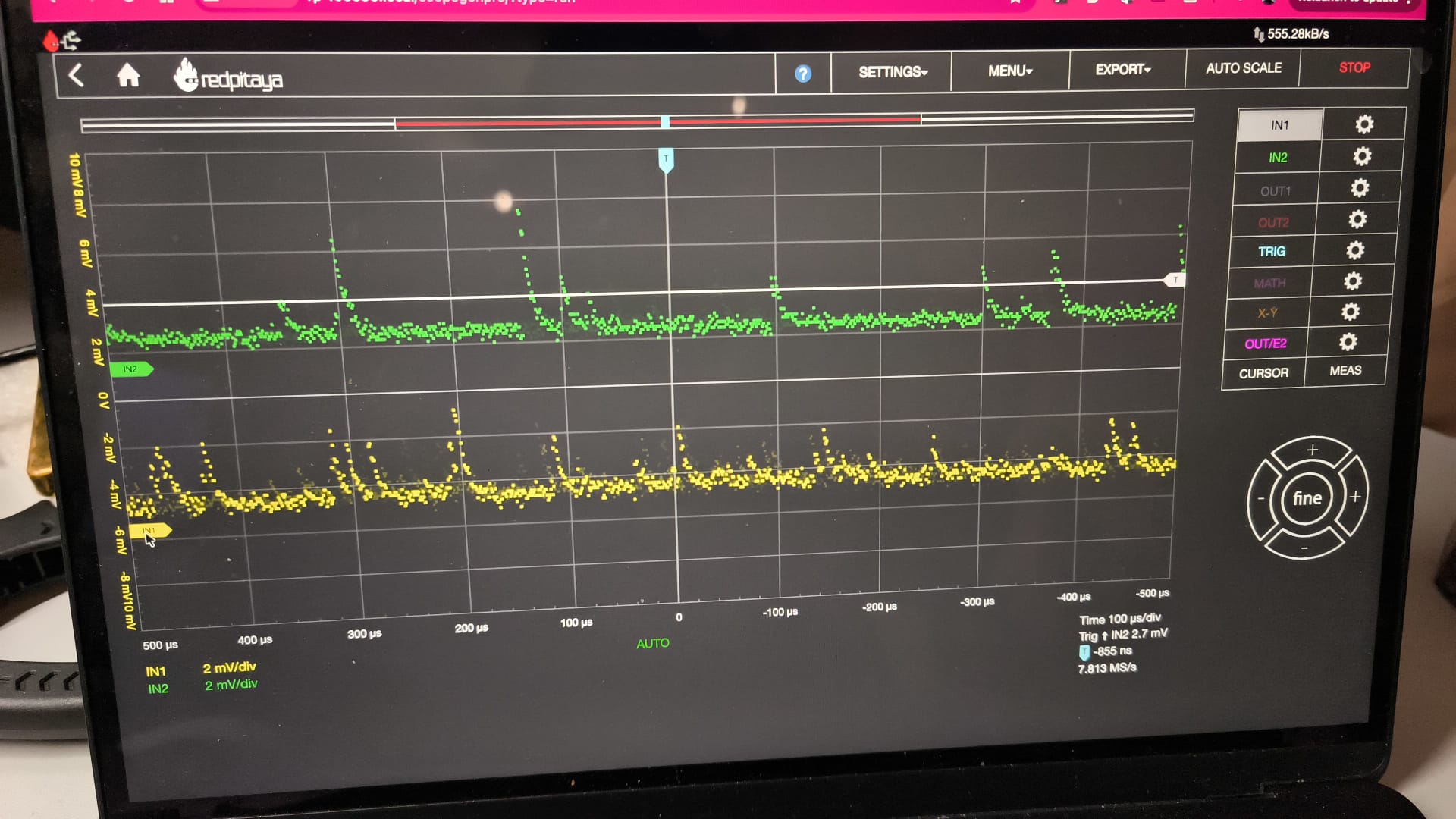The height and width of the screenshot is (819, 1456).
Task: Click the -855 ns trigger delay value
Action: pyautogui.click(x=1112, y=651)
